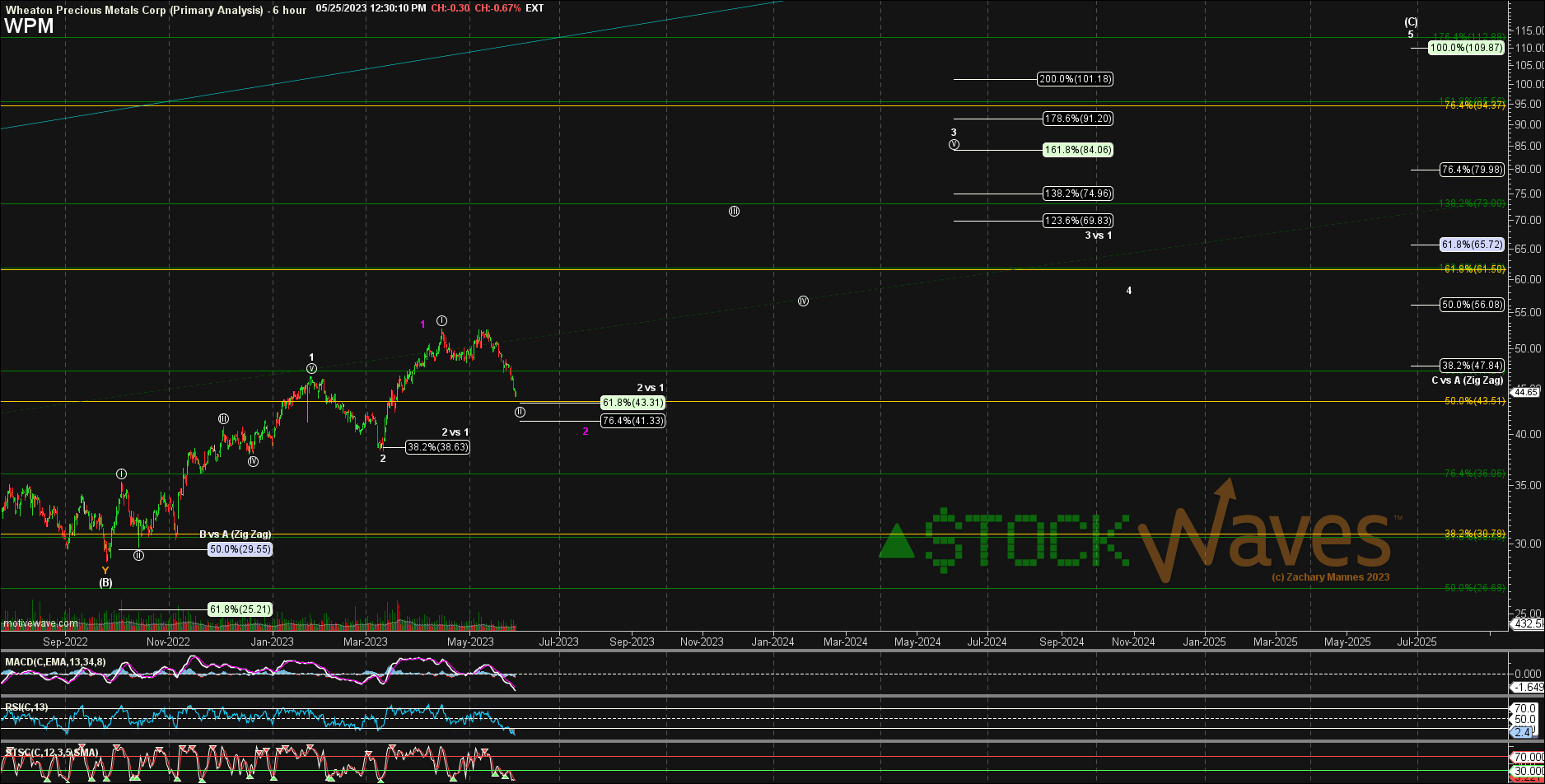Viewport: 1545px width, 784px height.
Task: Select the '38.2%(47.84)' Fibonacci label
Action: 1472,366
